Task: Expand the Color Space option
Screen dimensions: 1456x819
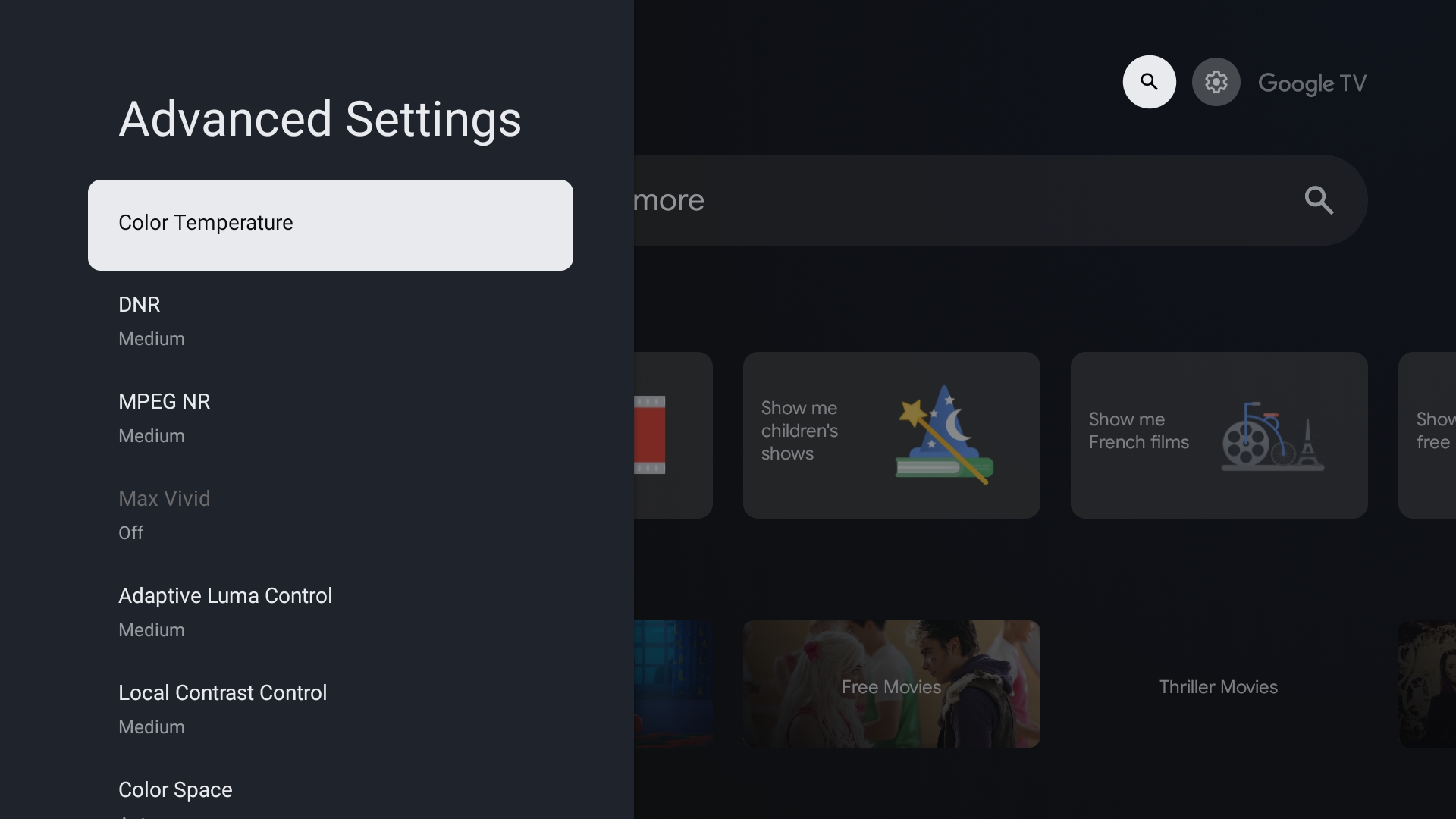Action: 175,790
